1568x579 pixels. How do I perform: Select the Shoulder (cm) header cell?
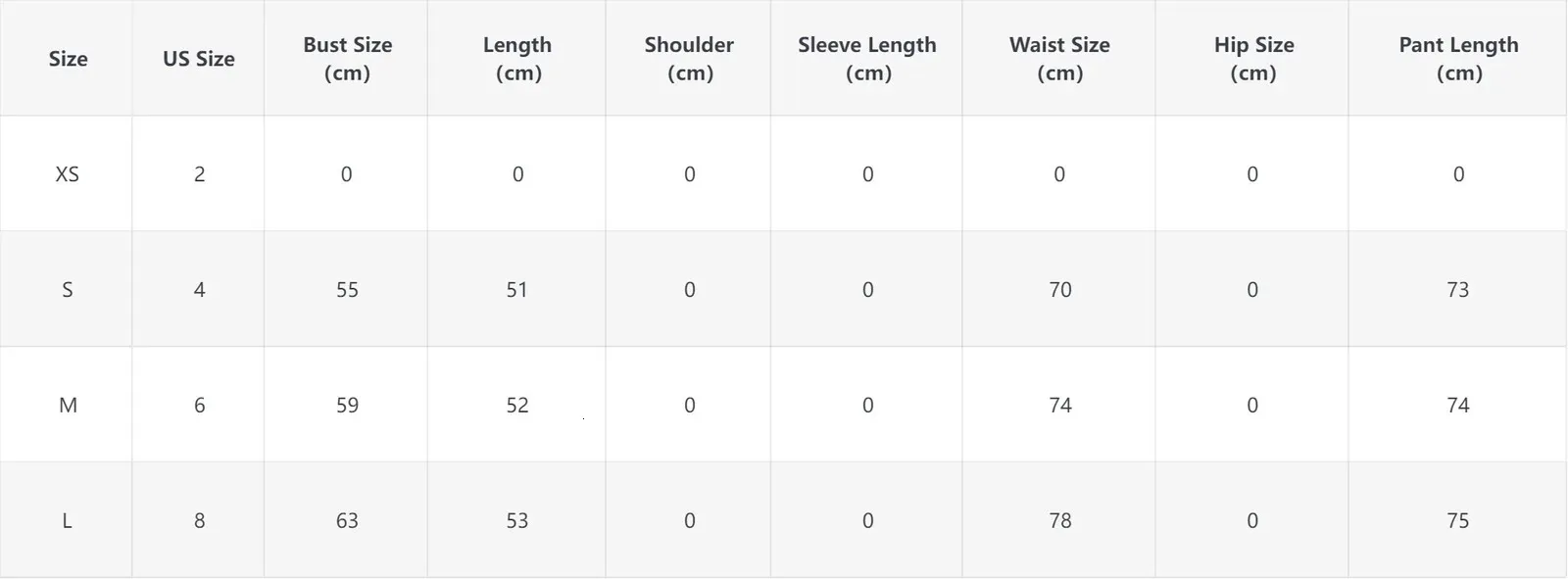689,59
